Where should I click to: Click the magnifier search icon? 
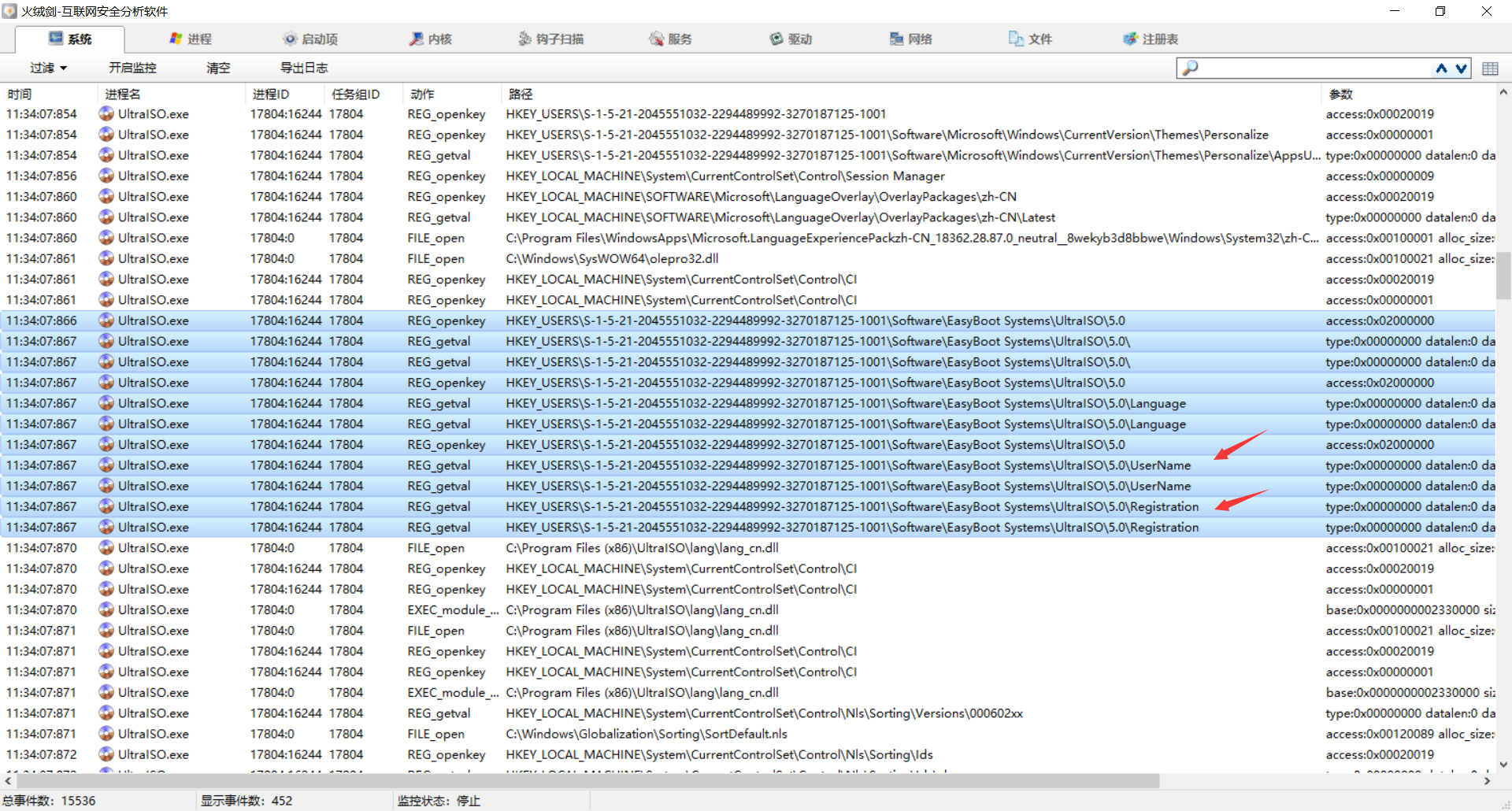(1190, 69)
